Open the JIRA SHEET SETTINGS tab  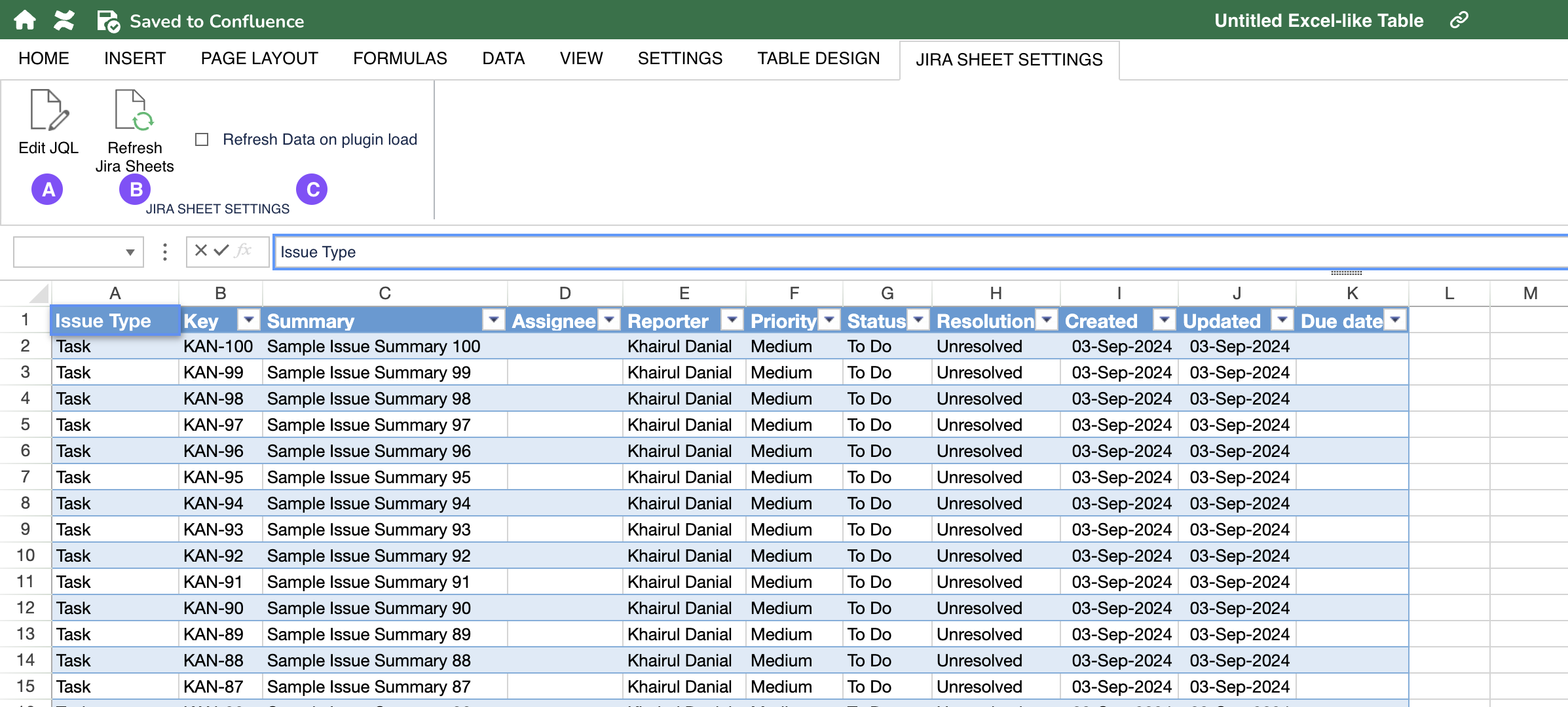pyautogui.click(x=1009, y=58)
